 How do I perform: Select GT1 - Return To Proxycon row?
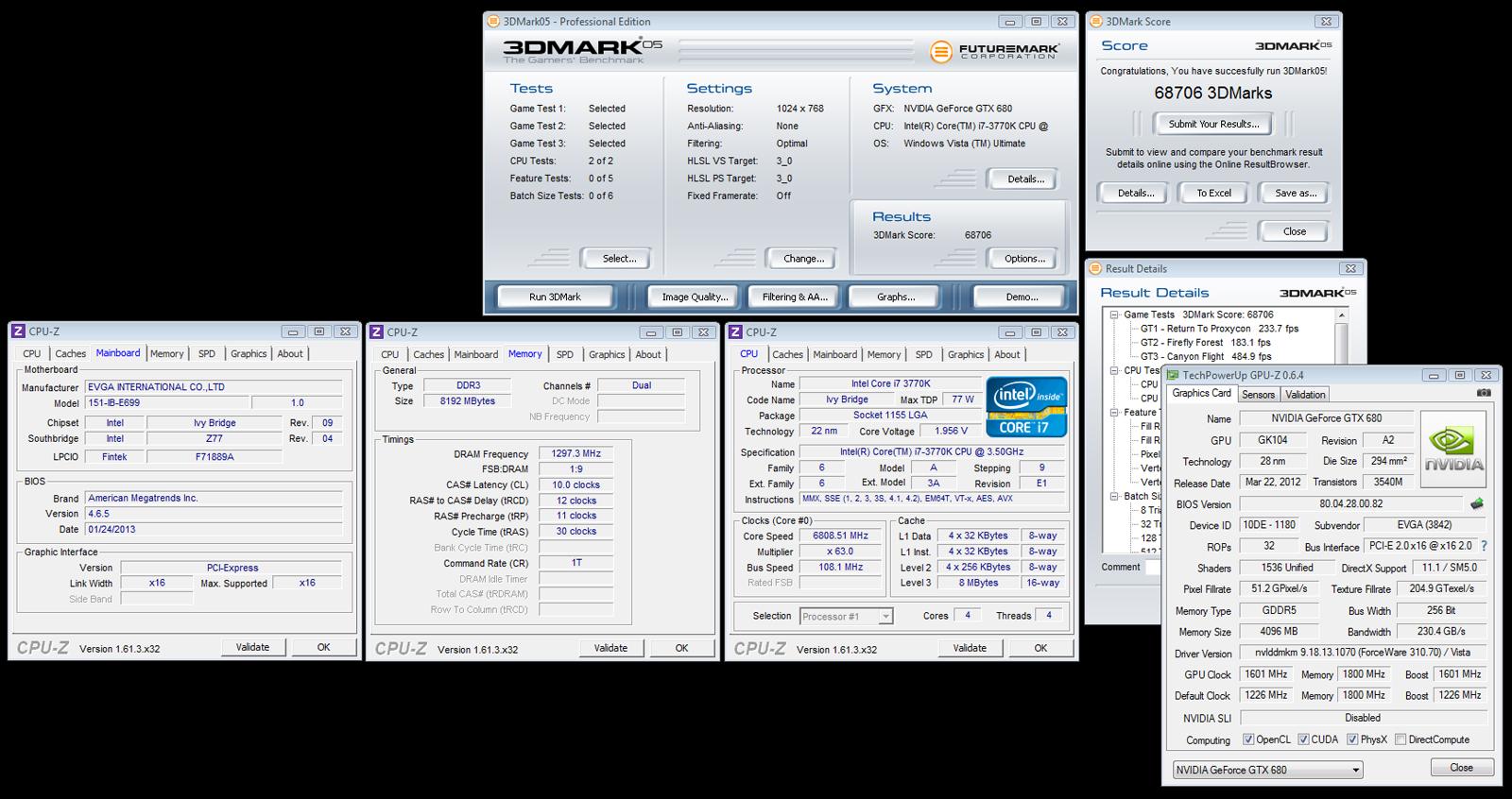pyautogui.click(x=1219, y=329)
